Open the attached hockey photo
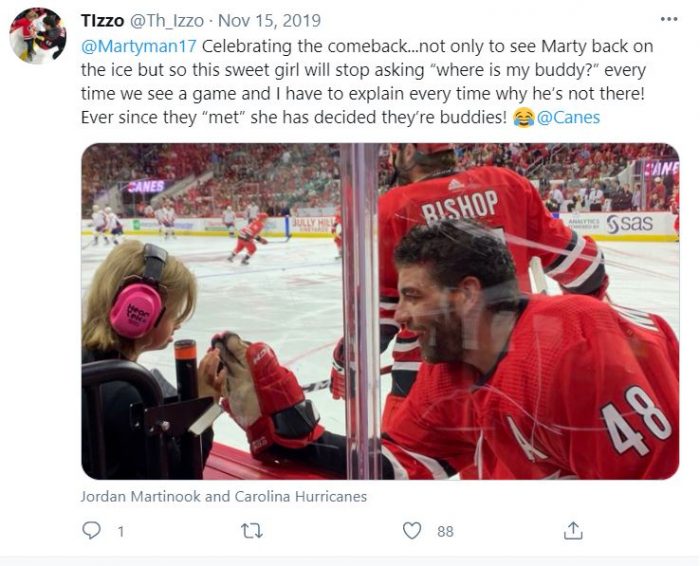Screen dimensions: 700x566 point(380,311)
